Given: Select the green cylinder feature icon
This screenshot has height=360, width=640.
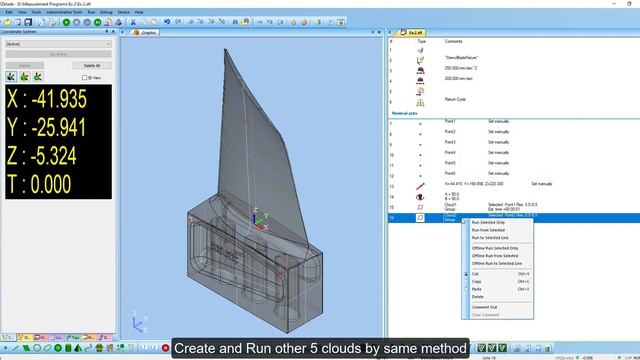Looking at the screenshot, I should click(68, 348).
